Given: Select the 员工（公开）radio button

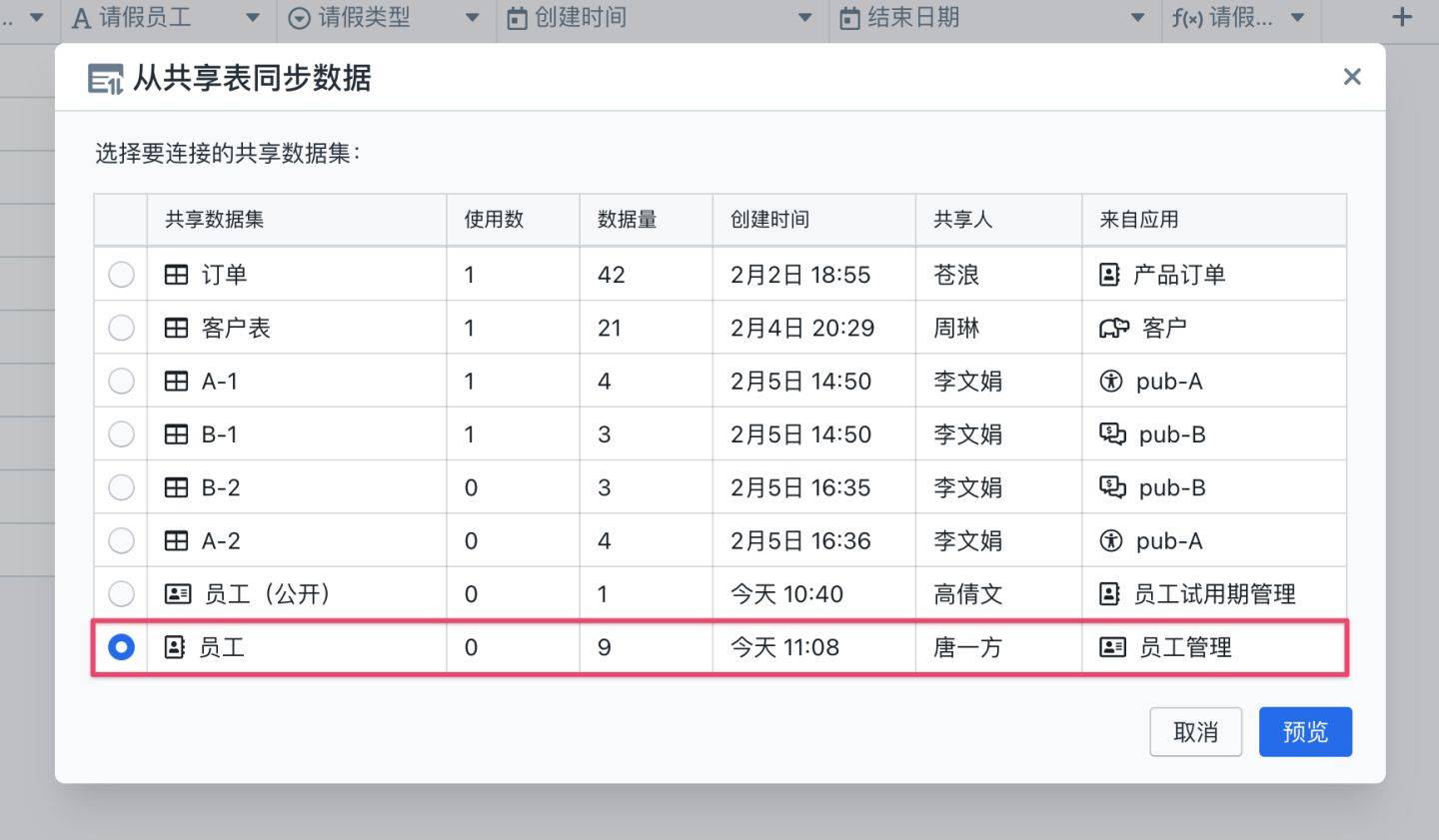Looking at the screenshot, I should point(121,594).
